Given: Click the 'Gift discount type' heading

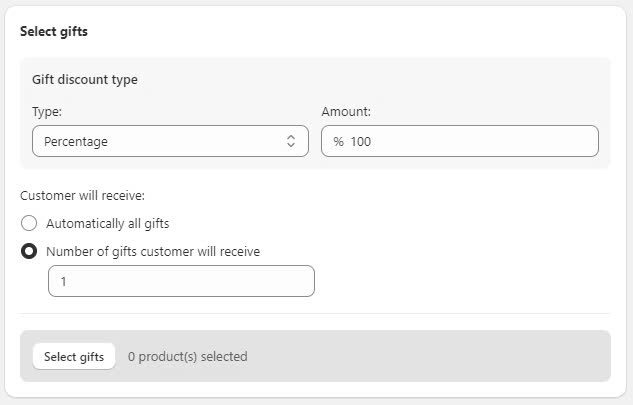Looking at the screenshot, I should tap(85, 80).
